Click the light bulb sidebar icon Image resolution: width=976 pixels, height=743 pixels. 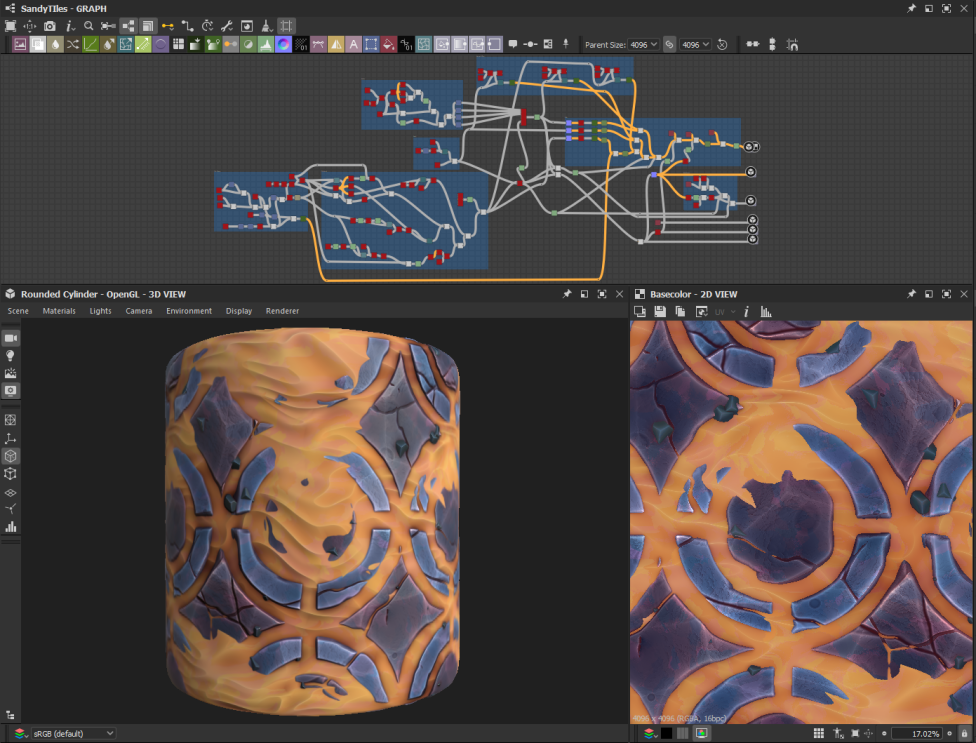(x=11, y=355)
